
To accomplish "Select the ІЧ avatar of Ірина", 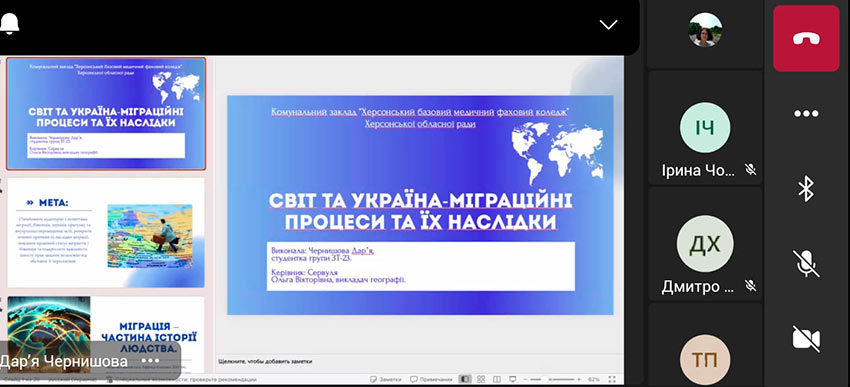I will 705,128.
